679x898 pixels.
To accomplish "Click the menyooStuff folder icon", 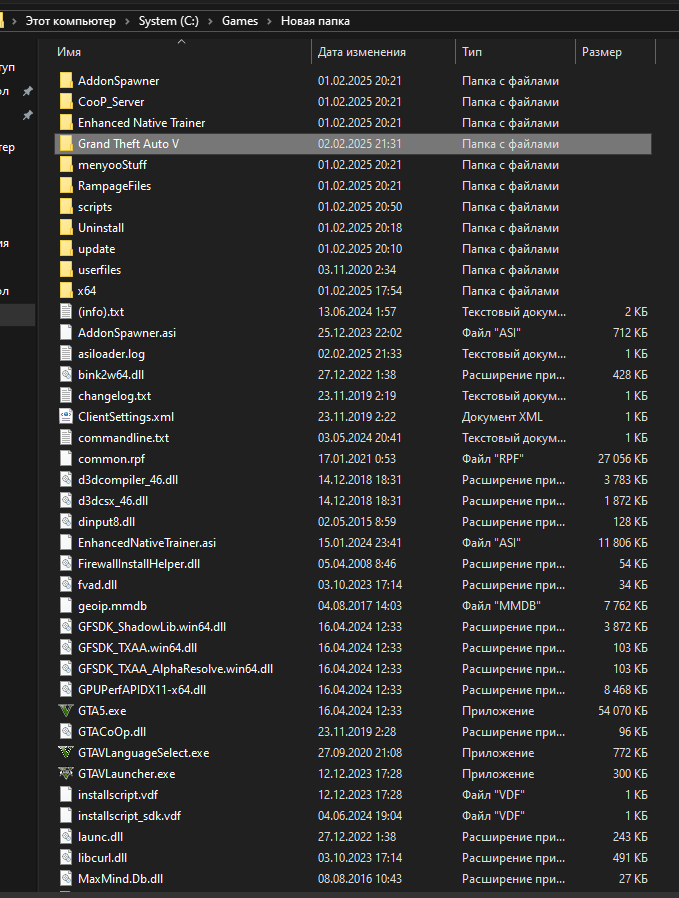I will click(66, 165).
